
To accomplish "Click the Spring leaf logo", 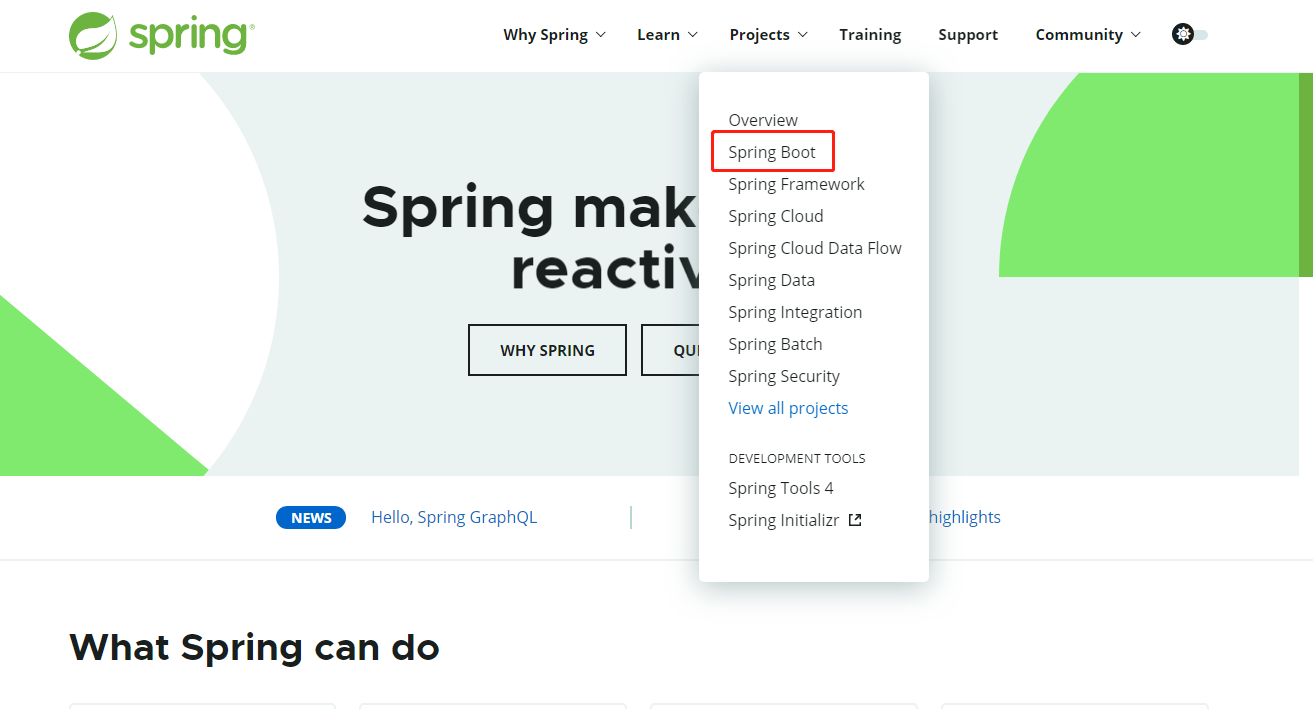I will pos(93,34).
